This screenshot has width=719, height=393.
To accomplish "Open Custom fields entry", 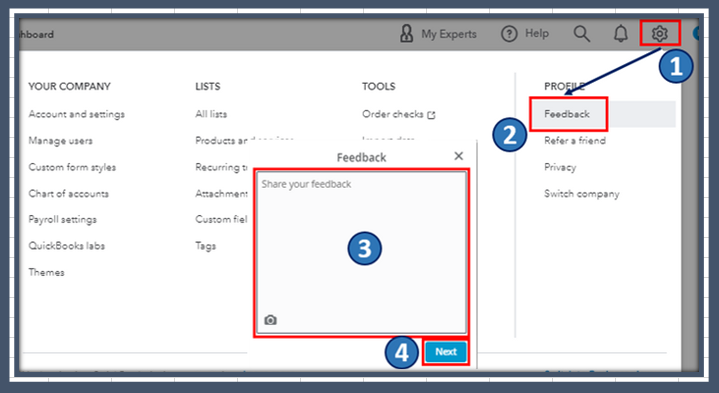I will [x=221, y=220].
